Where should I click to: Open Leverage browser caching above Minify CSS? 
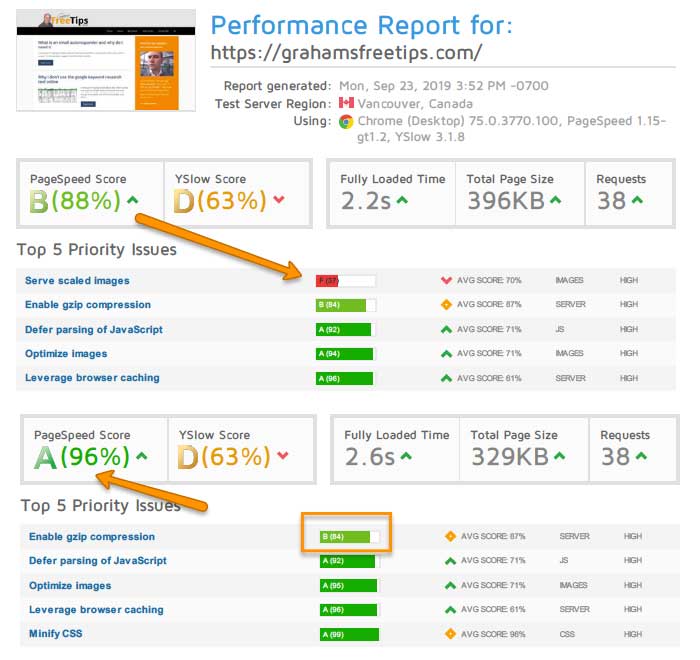pos(96,610)
